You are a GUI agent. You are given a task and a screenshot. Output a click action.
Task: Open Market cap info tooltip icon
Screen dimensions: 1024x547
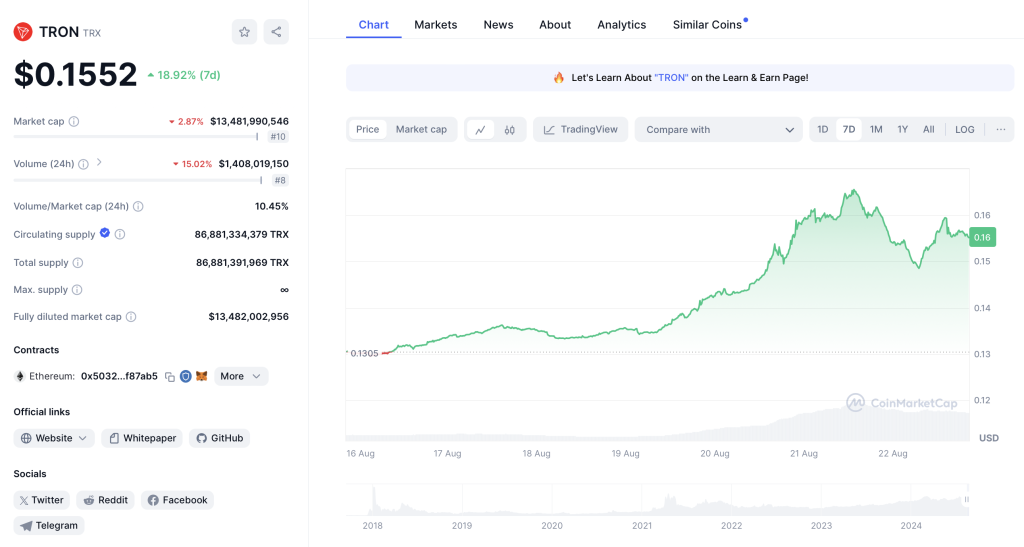click(74, 121)
